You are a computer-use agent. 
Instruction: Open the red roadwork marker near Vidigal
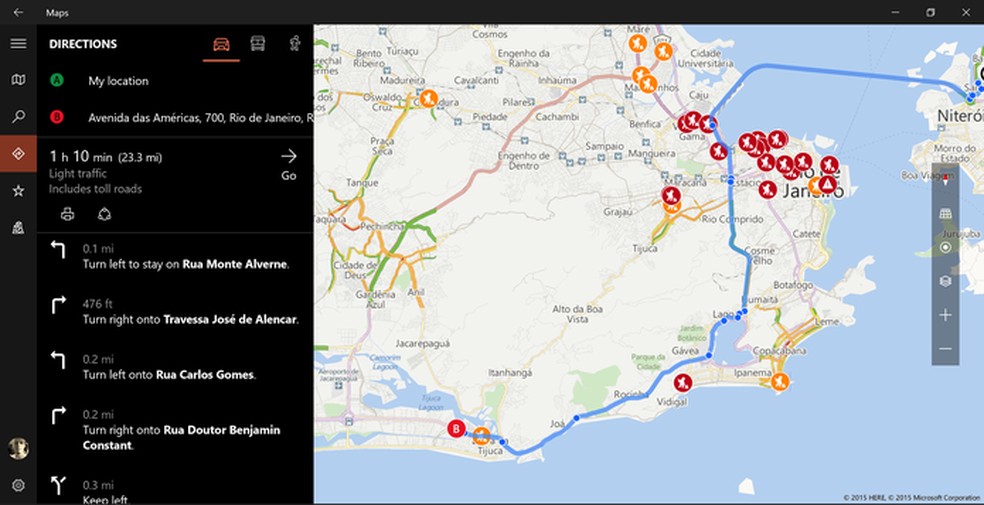pyautogui.click(x=683, y=382)
